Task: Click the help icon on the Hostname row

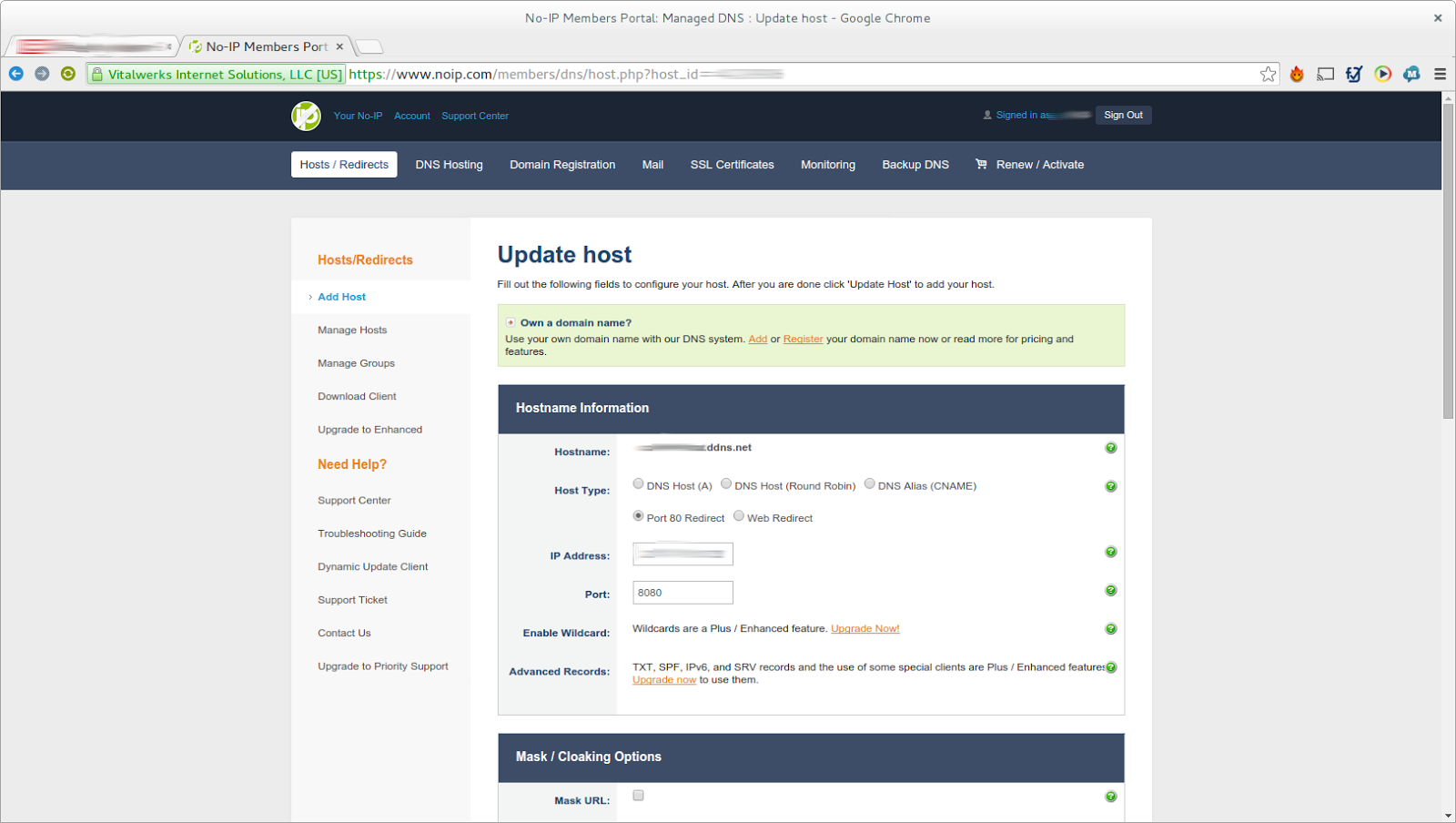Action: pyautogui.click(x=1111, y=448)
